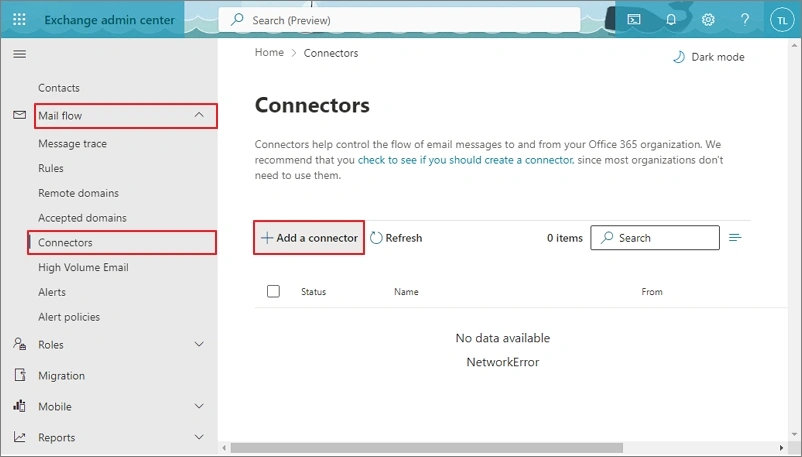
Task: Click the Mobile devices icon
Action: (x=19, y=406)
